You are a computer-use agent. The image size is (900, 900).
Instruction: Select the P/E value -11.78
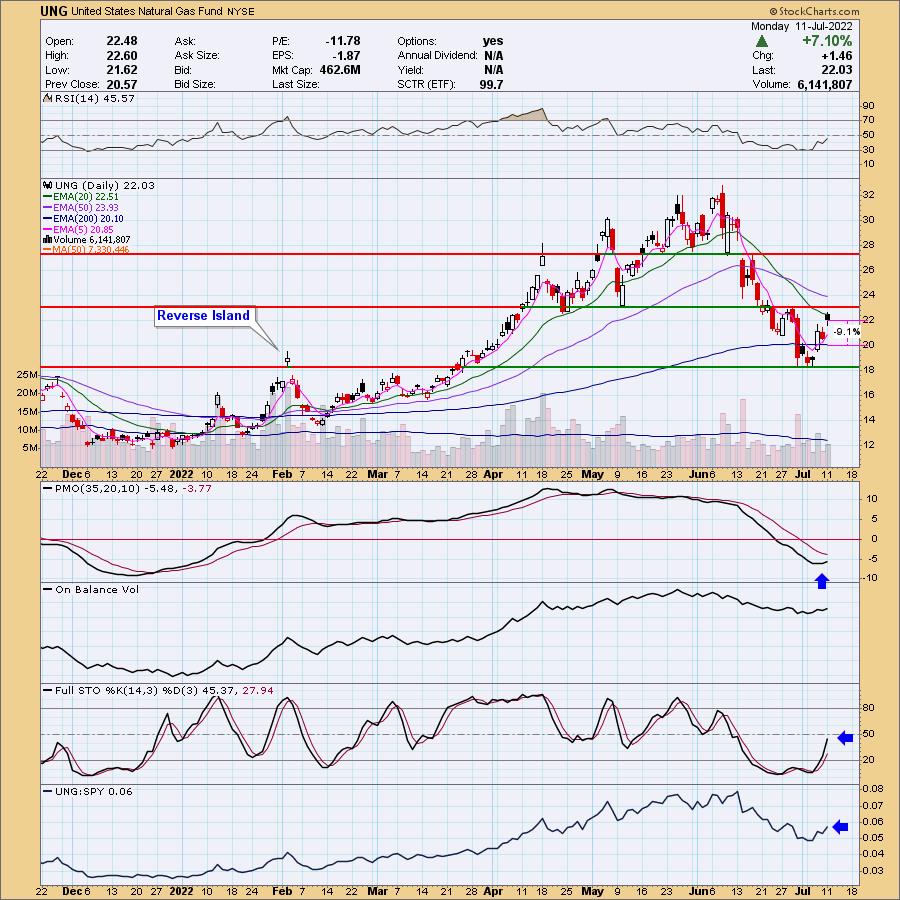[x=343, y=41]
